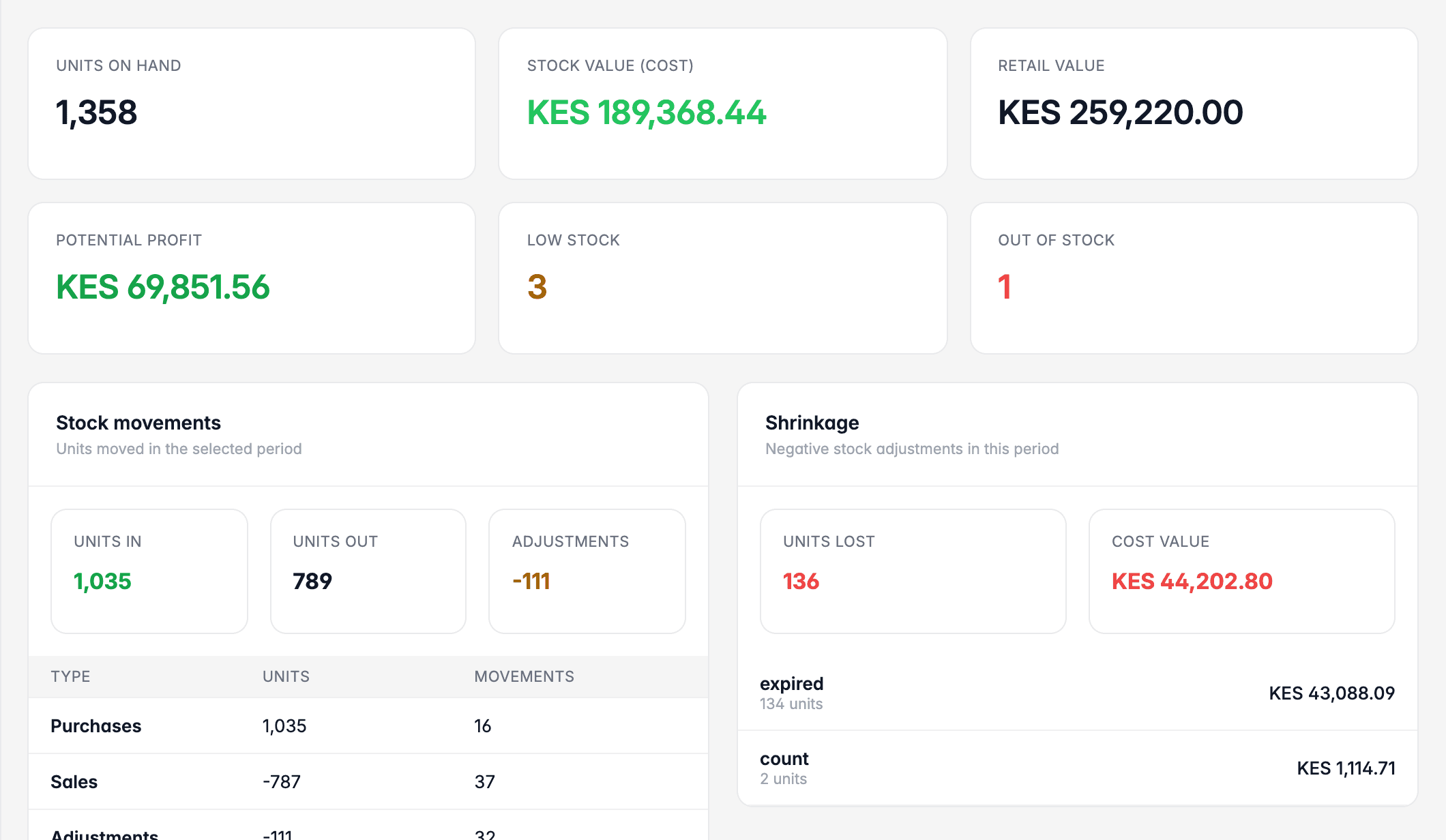Click the UNITS column header
1446x840 pixels.
pos(286,676)
